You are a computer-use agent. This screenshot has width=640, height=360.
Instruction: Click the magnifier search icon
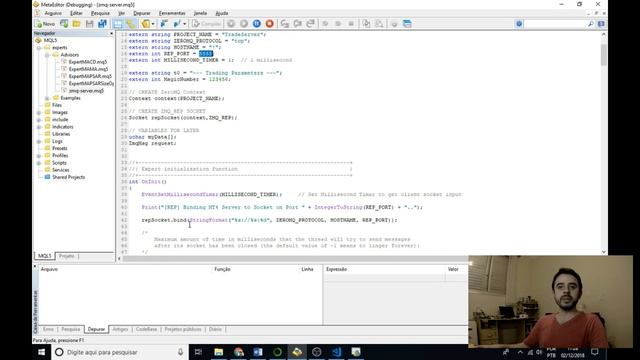[x=591, y=24]
